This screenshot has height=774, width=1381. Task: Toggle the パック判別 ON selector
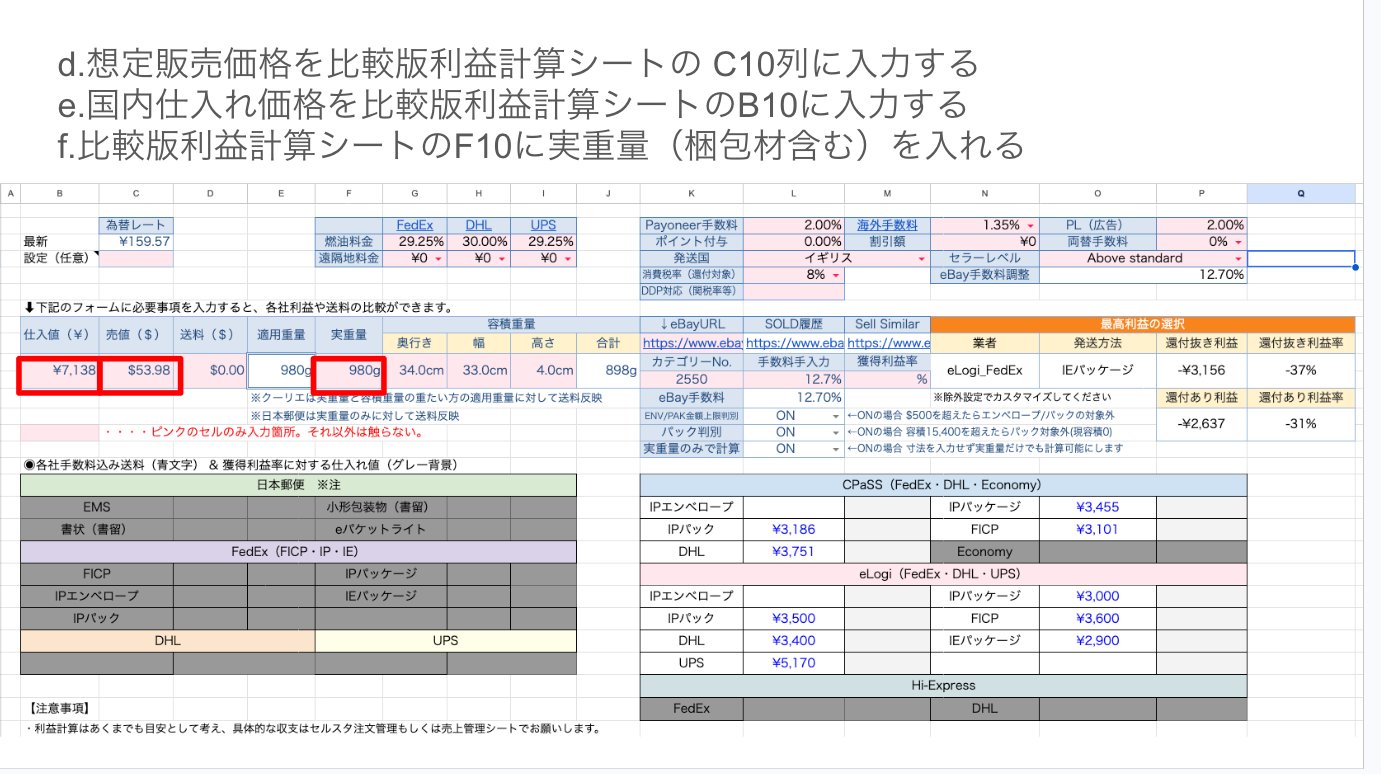(x=835, y=432)
